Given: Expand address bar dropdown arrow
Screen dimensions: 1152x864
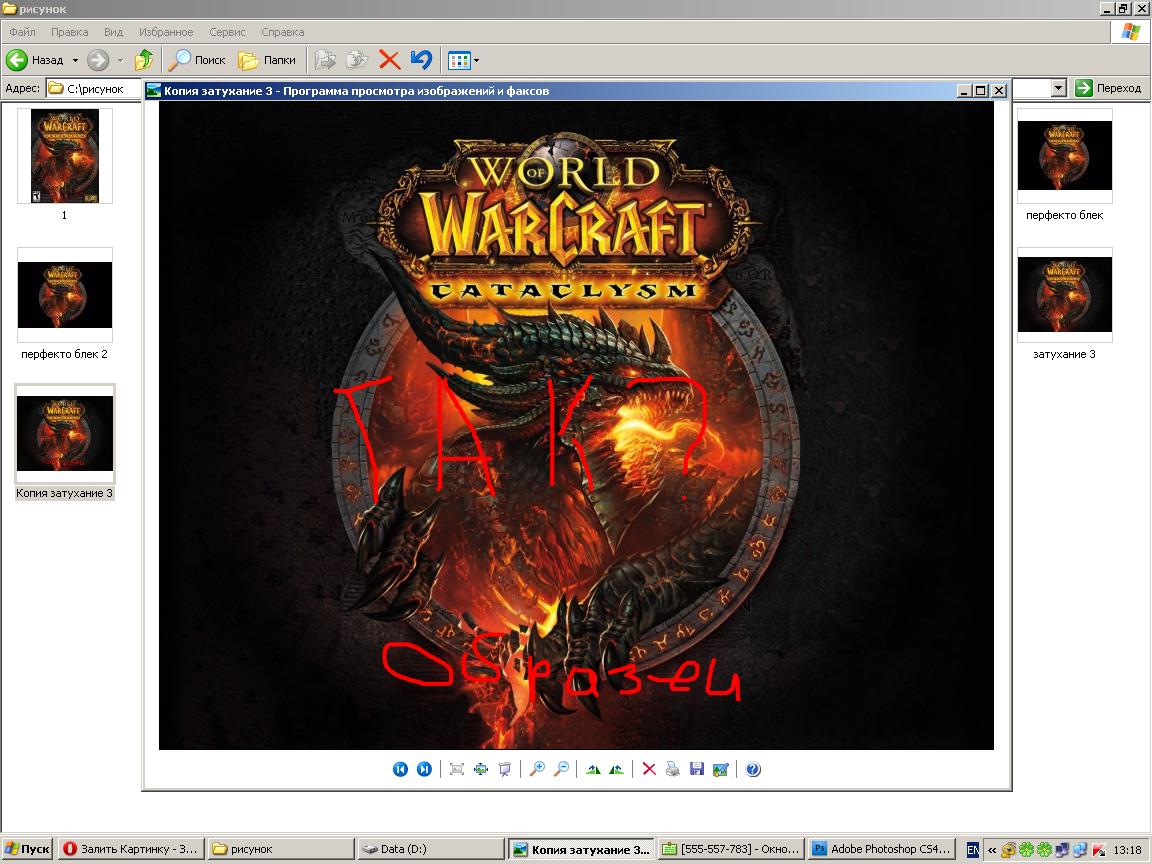Looking at the screenshot, I should [1058, 88].
